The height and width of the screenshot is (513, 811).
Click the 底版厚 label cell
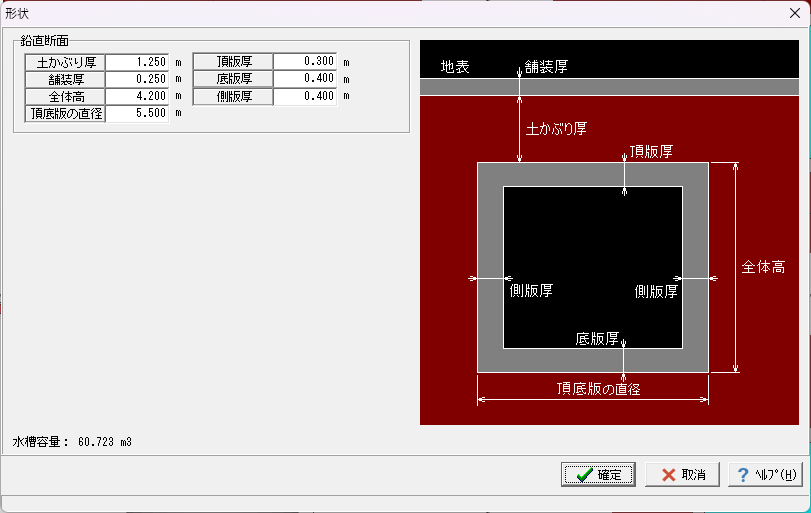tap(233, 79)
